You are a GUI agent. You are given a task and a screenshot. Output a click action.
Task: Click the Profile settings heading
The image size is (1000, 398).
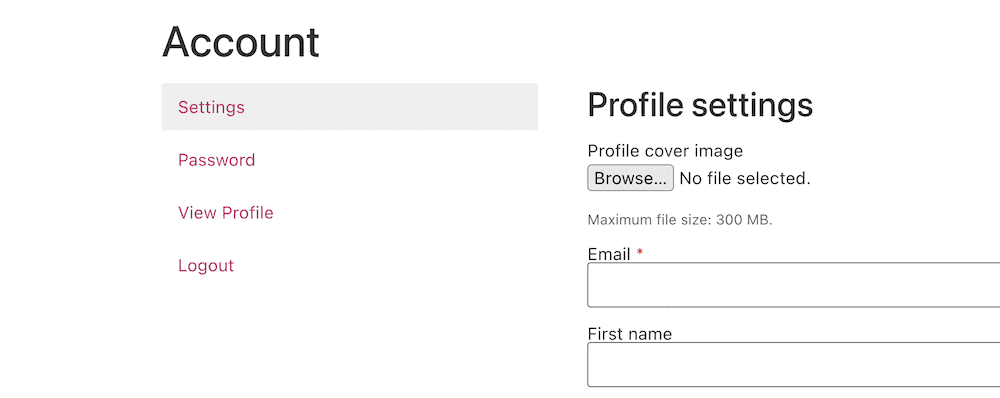click(x=700, y=105)
